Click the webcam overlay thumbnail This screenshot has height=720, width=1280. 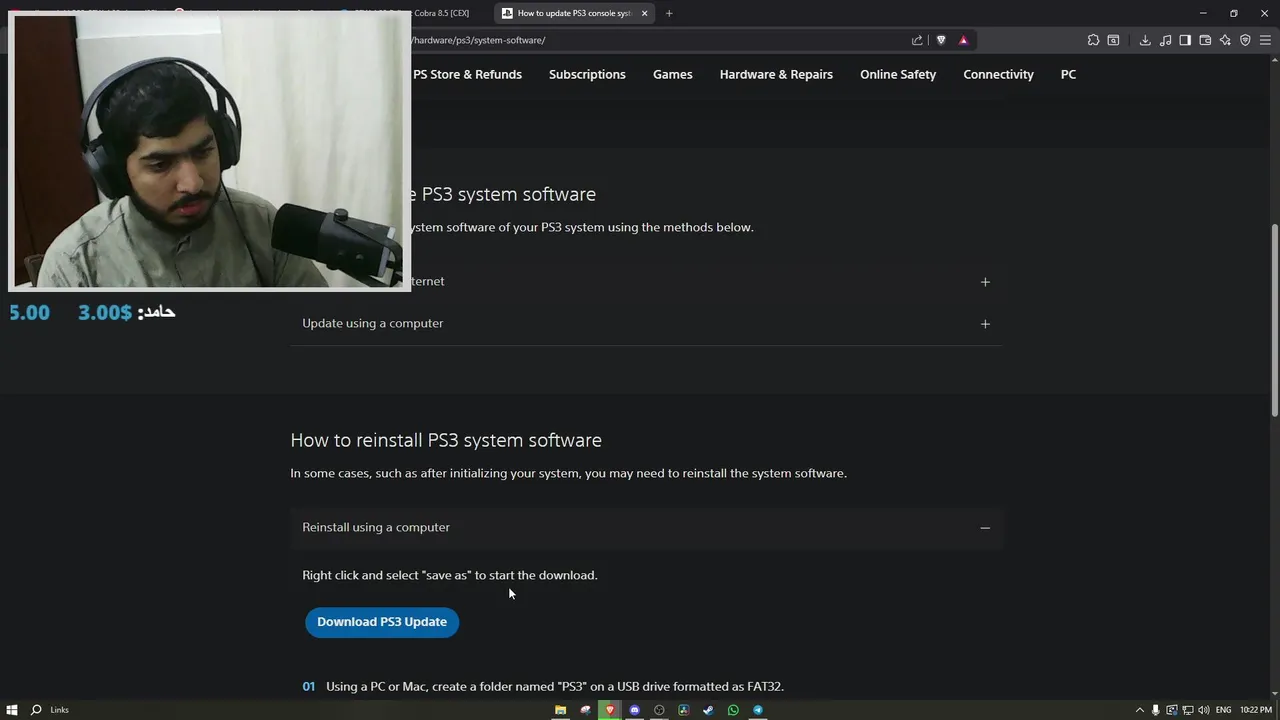coord(209,150)
